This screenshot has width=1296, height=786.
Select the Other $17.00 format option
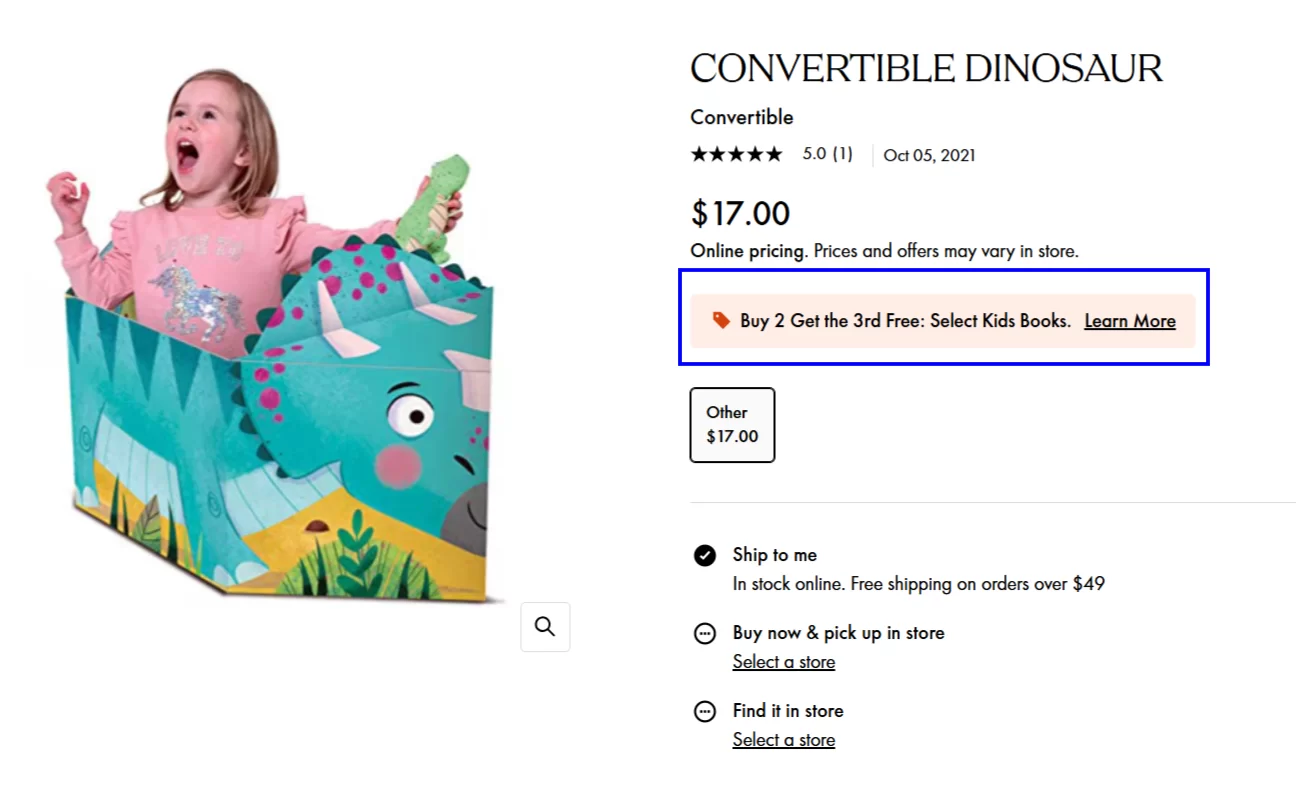tap(732, 425)
